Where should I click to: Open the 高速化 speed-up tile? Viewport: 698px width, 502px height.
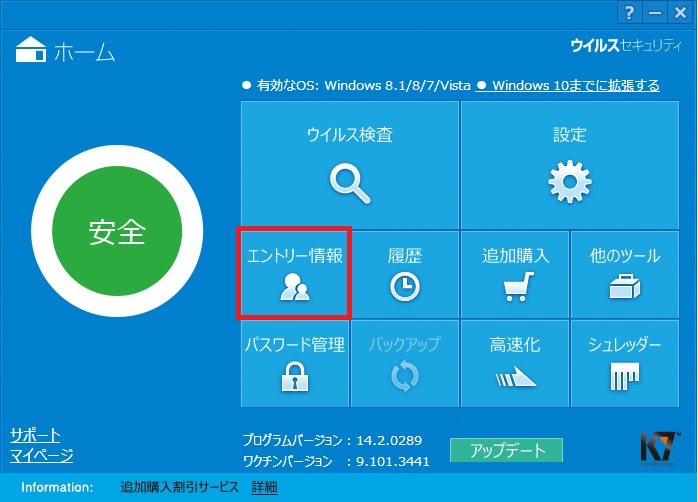coord(515,363)
